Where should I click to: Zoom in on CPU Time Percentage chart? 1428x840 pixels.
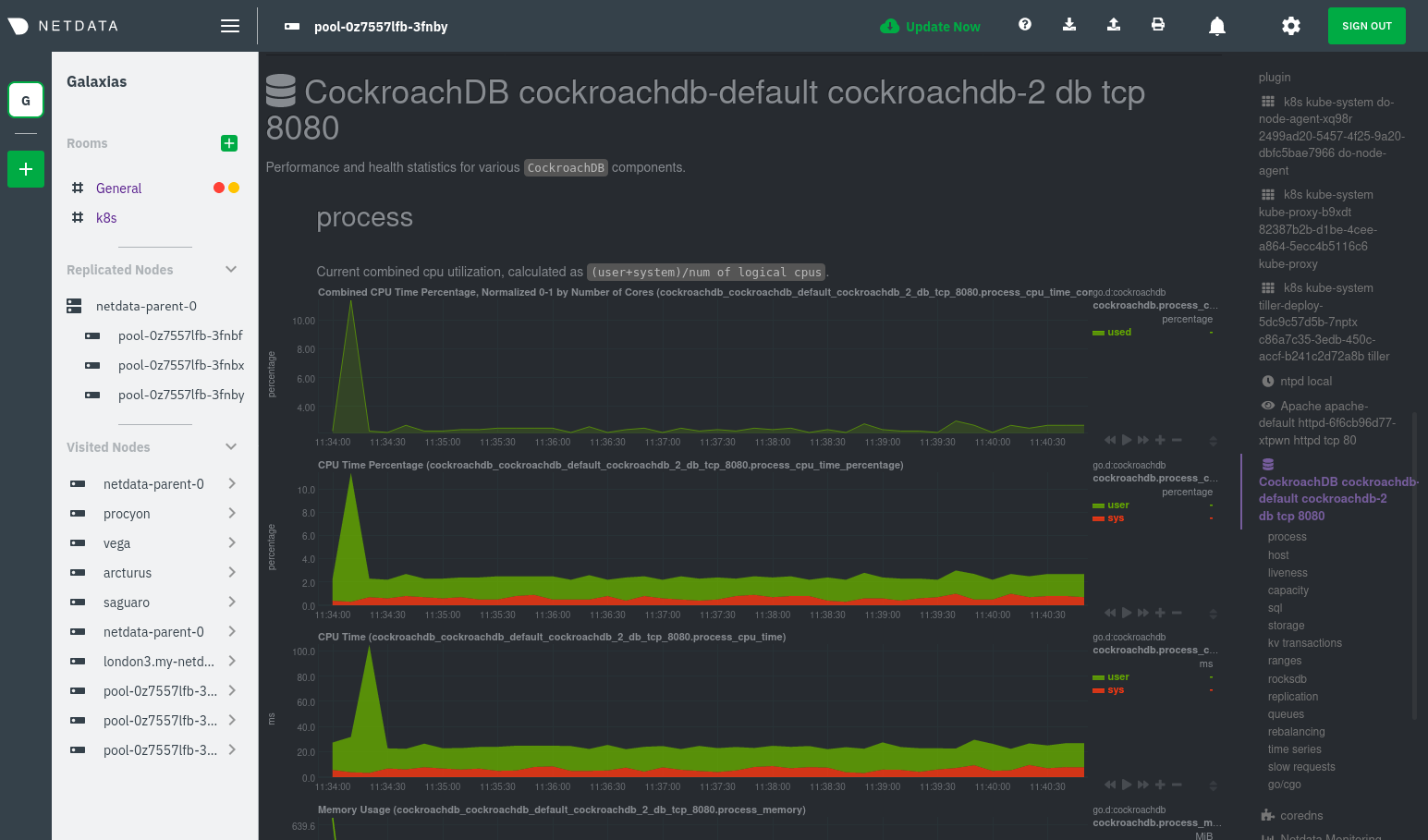point(1160,613)
